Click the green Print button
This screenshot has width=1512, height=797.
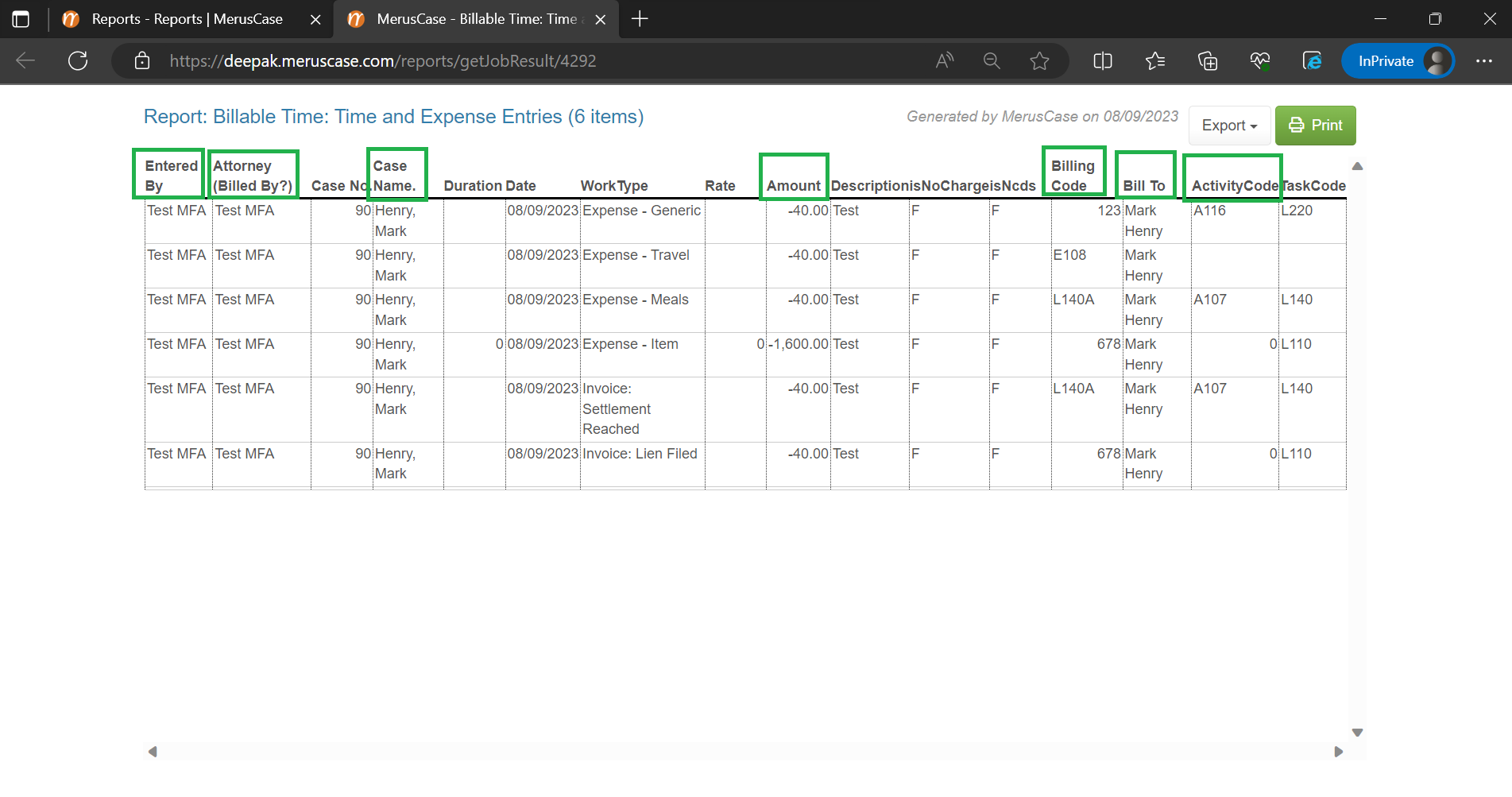[1316, 126]
